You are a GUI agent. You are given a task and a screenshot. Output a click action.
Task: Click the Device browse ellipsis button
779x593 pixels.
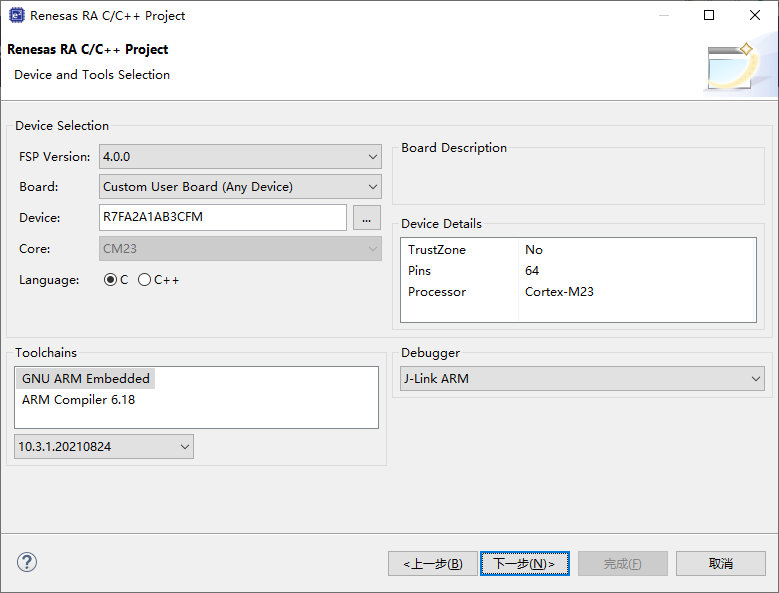pyautogui.click(x=367, y=218)
